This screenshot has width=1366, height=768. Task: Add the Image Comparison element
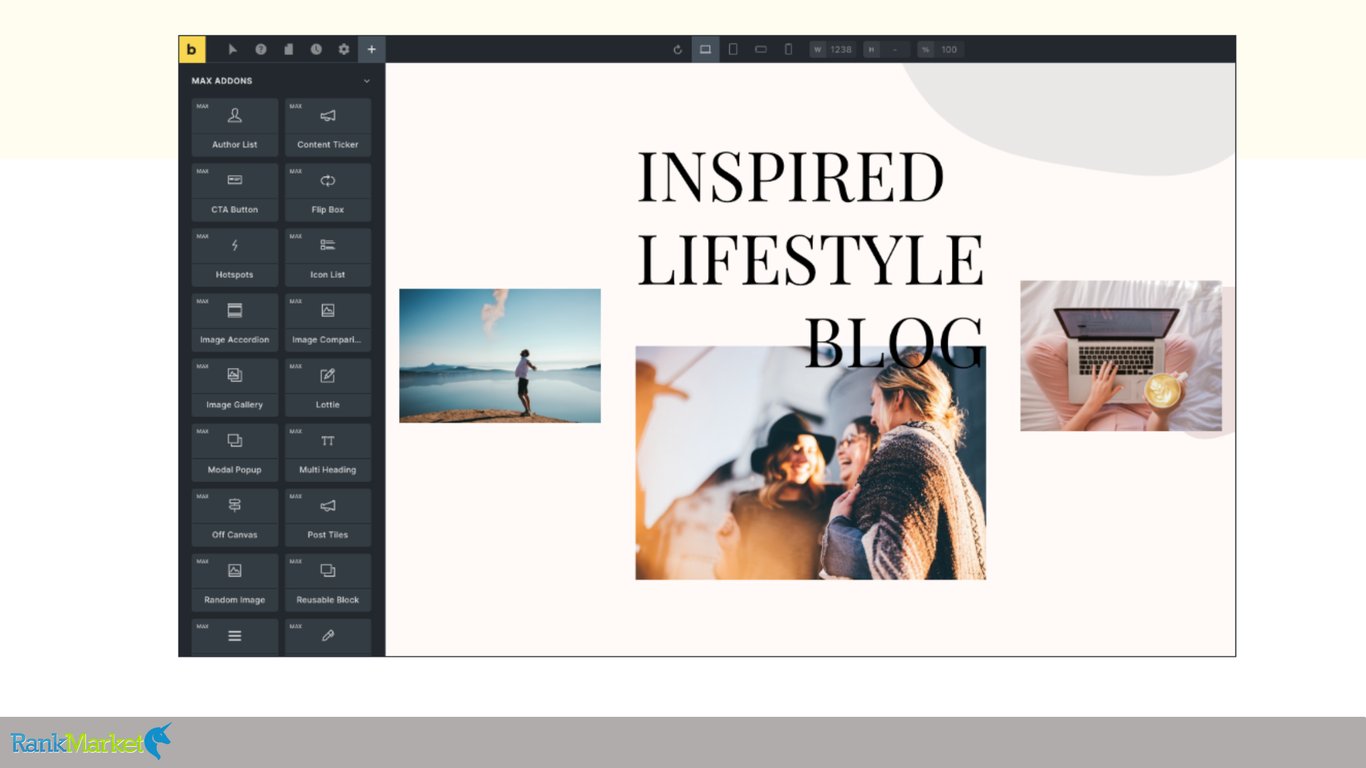[x=328, y=322]
